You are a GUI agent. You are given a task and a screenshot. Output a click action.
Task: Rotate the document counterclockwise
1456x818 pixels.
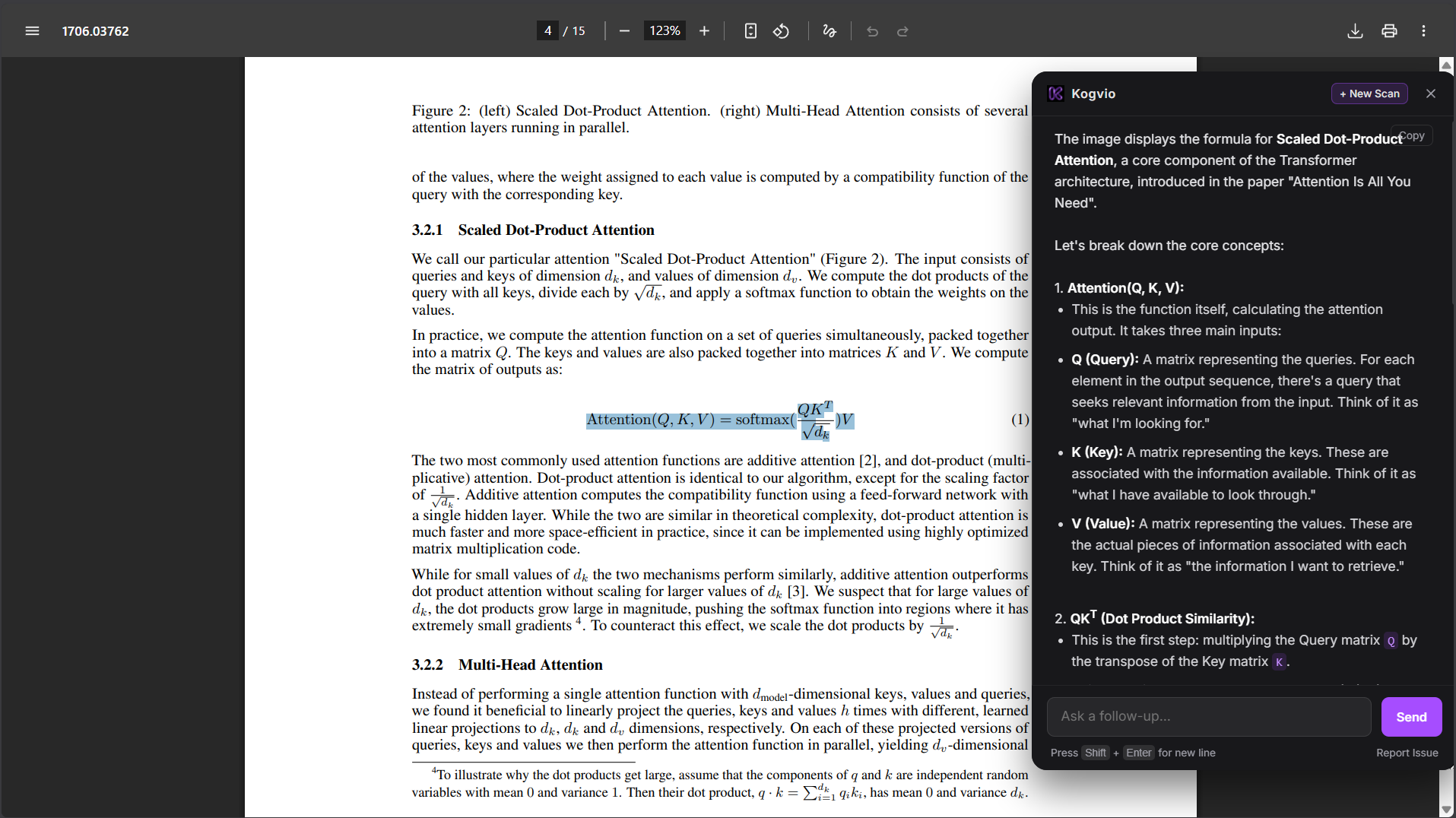click(781, 31)
